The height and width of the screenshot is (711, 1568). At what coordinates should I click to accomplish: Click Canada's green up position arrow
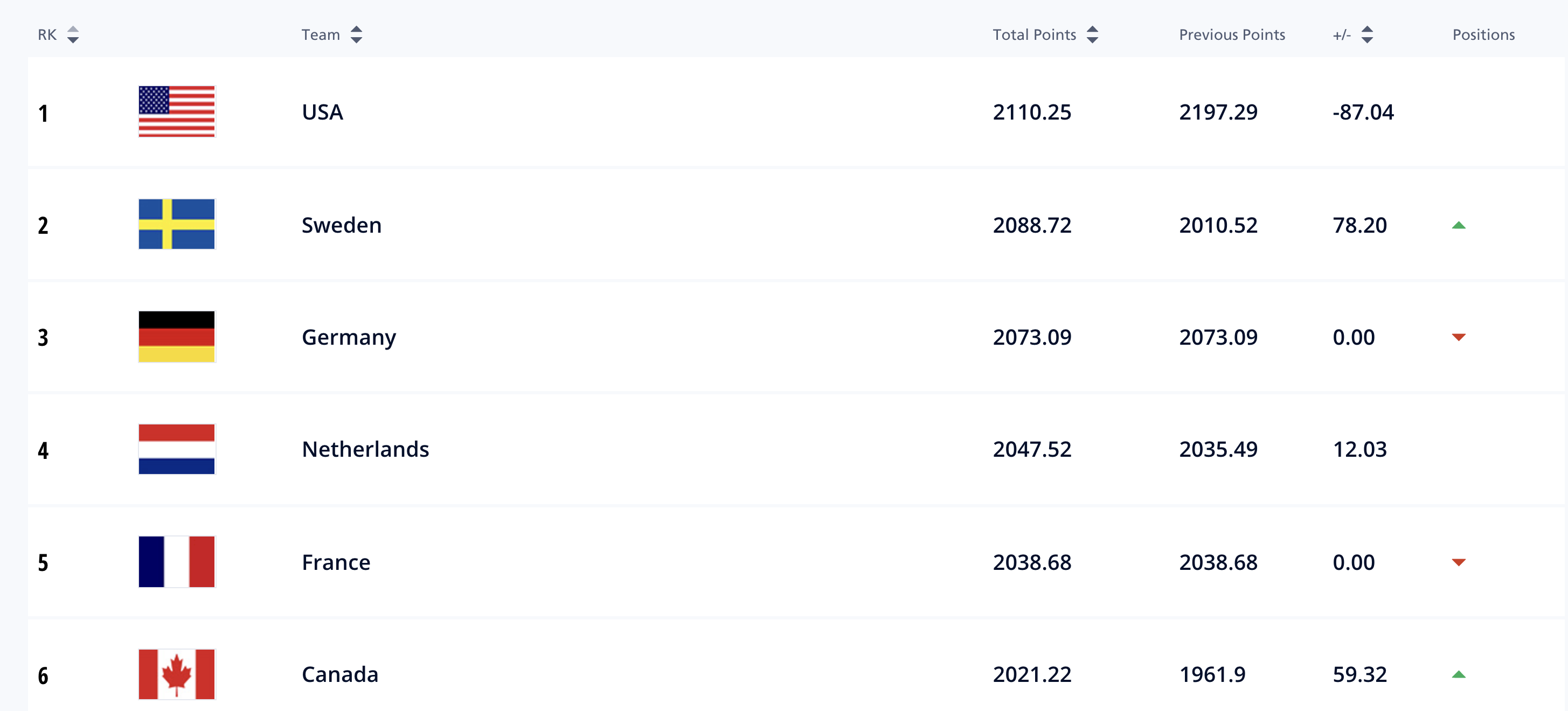click(x=1459, y=674)
